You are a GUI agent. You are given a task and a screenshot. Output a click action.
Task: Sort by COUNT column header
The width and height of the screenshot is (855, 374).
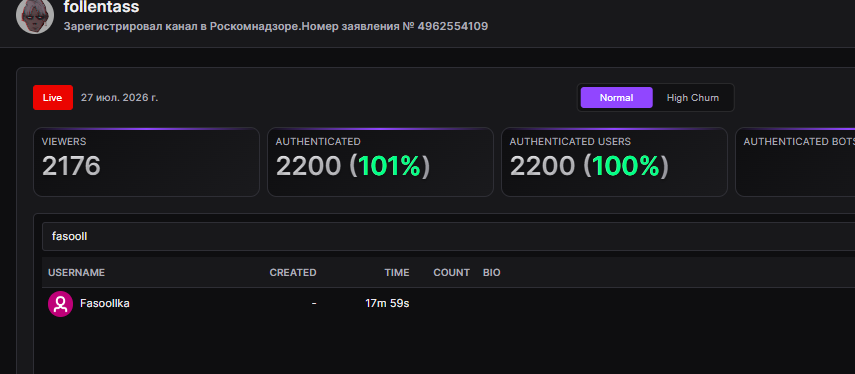click(x=451, y=273)
